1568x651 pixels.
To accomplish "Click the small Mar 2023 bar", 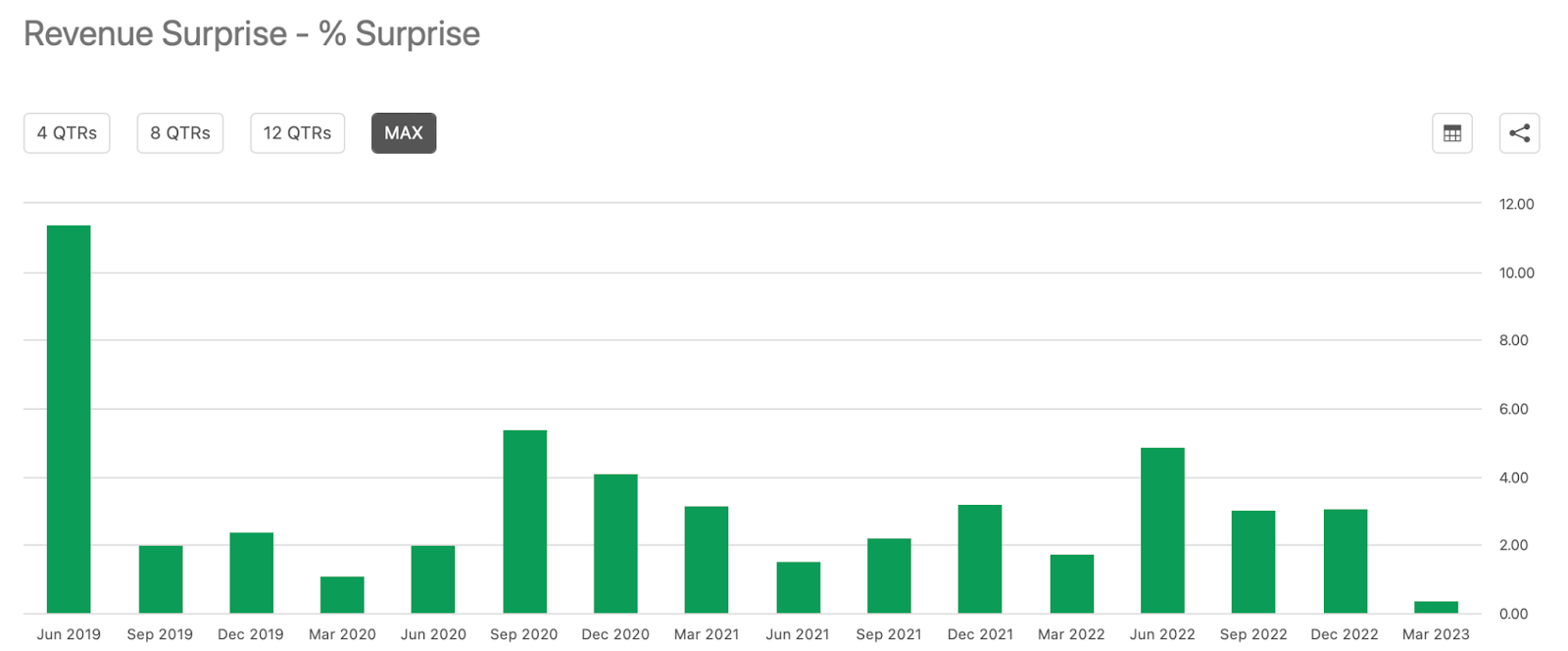I will 1437,608.
